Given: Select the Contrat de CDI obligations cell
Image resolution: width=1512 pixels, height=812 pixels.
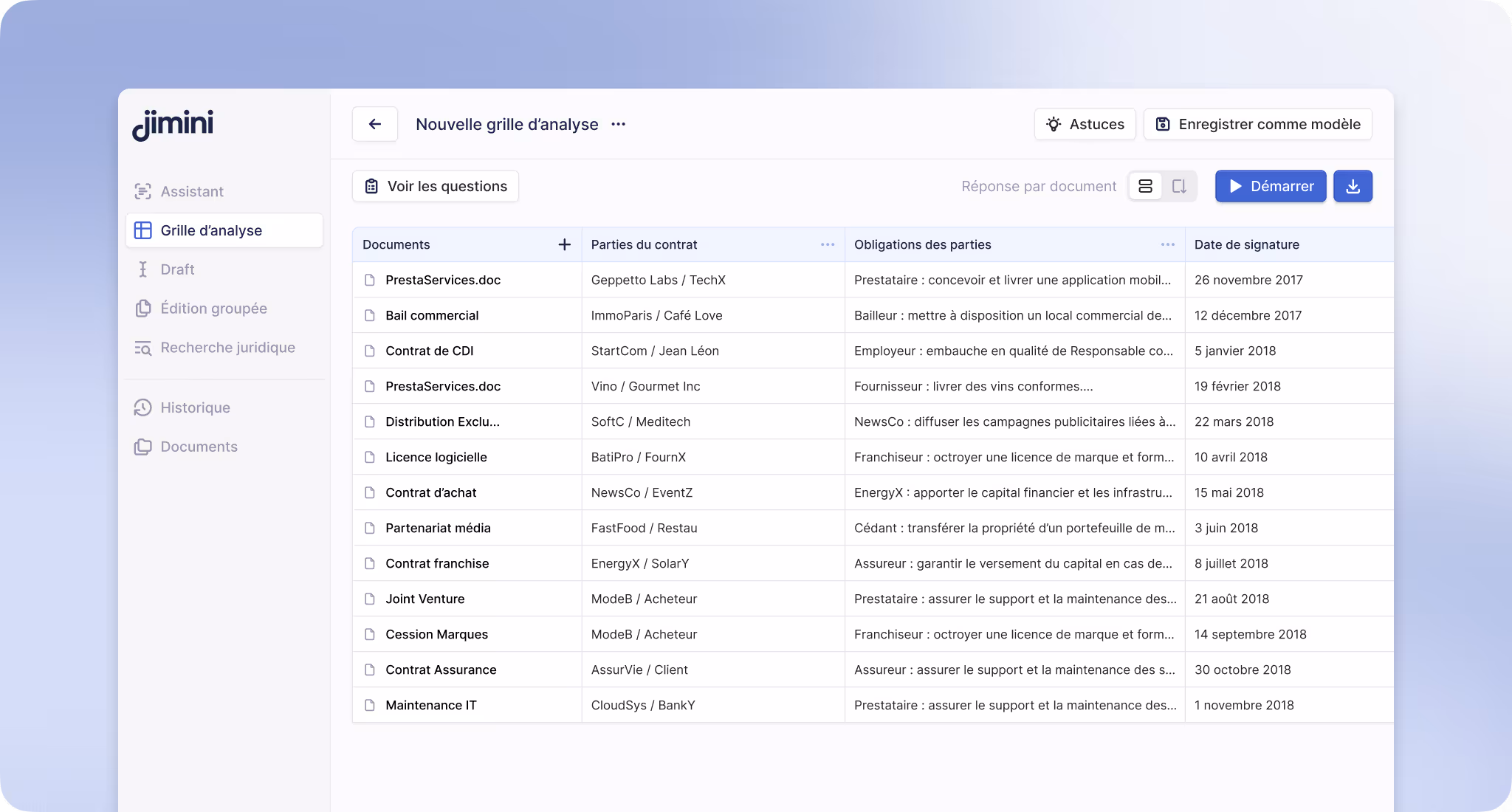Looking at the screenshot, I should coord(1013,351).
